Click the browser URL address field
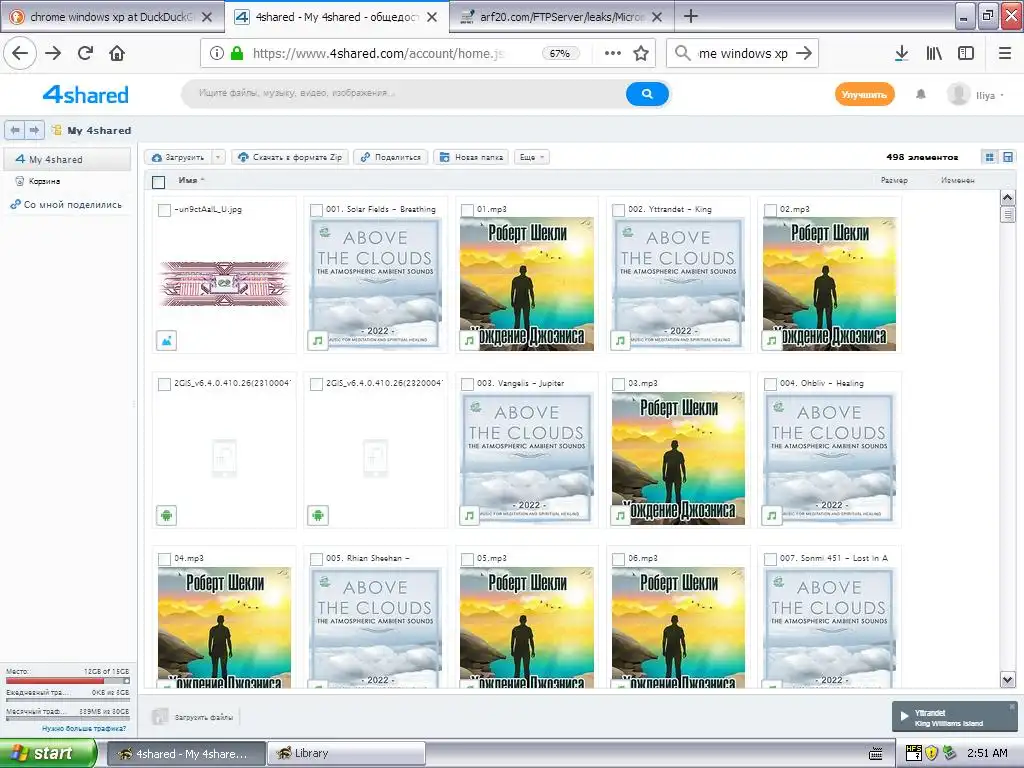 tap(379, 54)
